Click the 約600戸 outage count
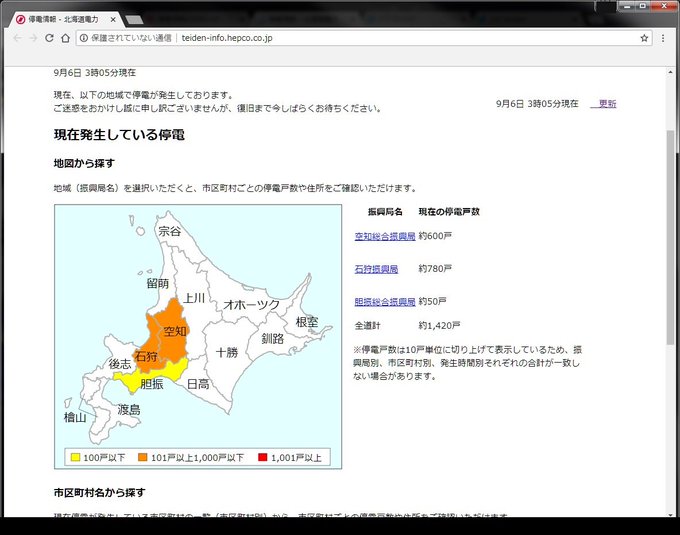Screen dimensions: 680x535 (435, 236)
